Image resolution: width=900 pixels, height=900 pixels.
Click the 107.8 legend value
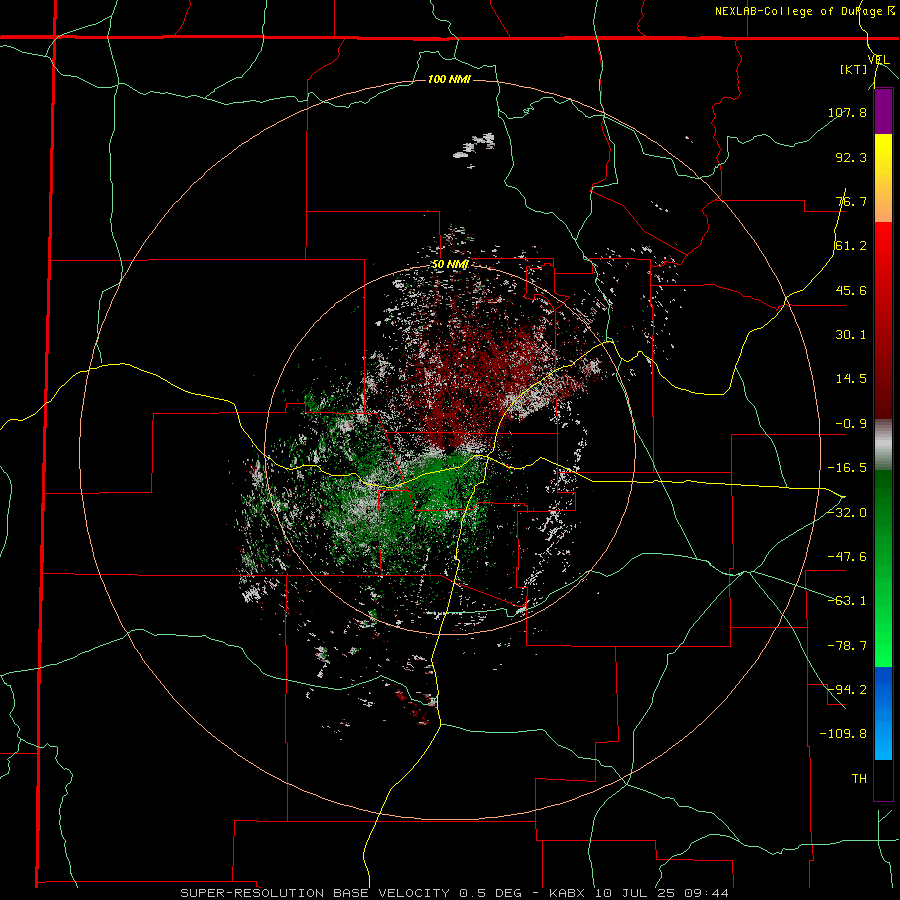847,112
